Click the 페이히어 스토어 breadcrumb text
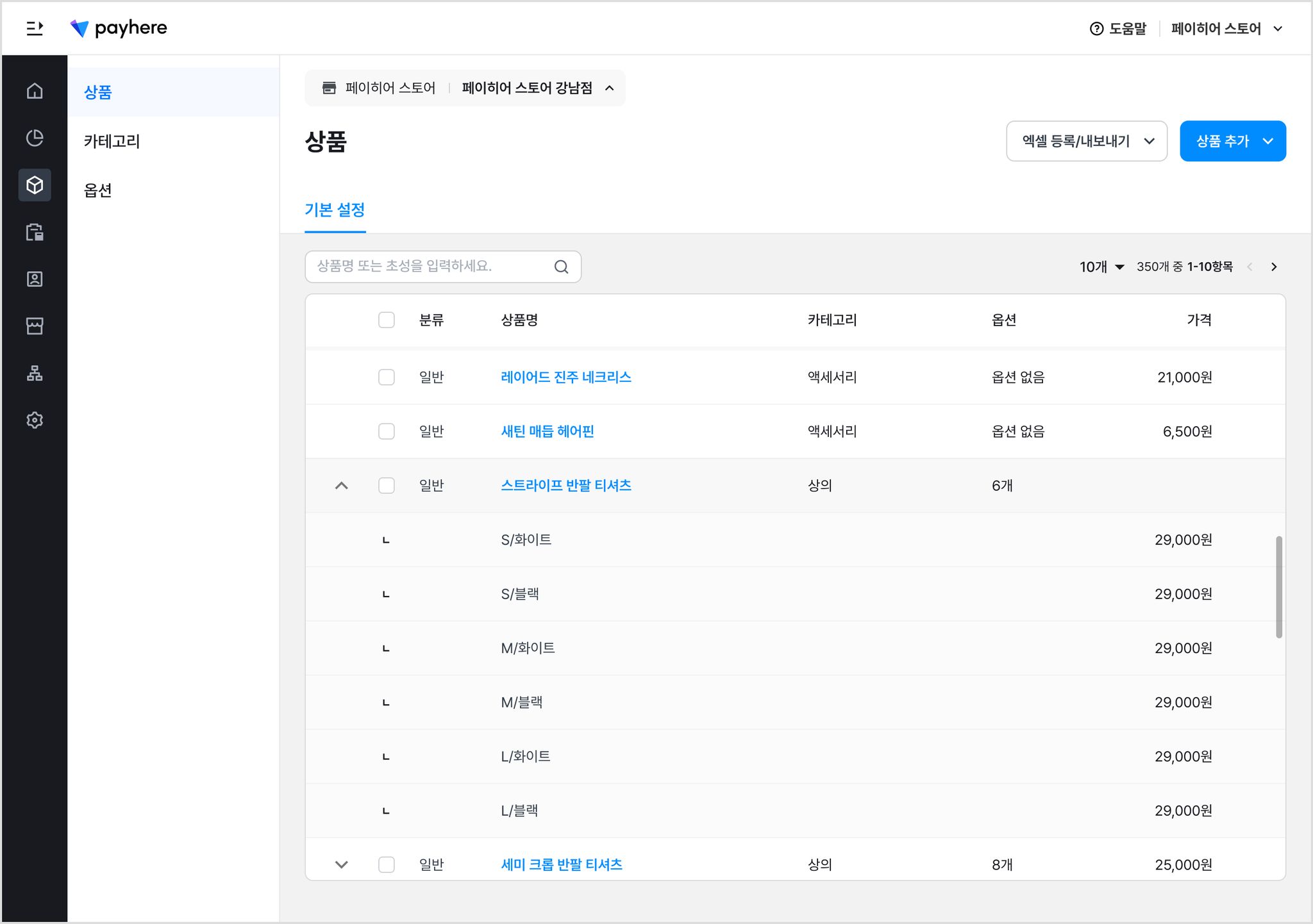 pyautogui.click(x=390, y=88)
